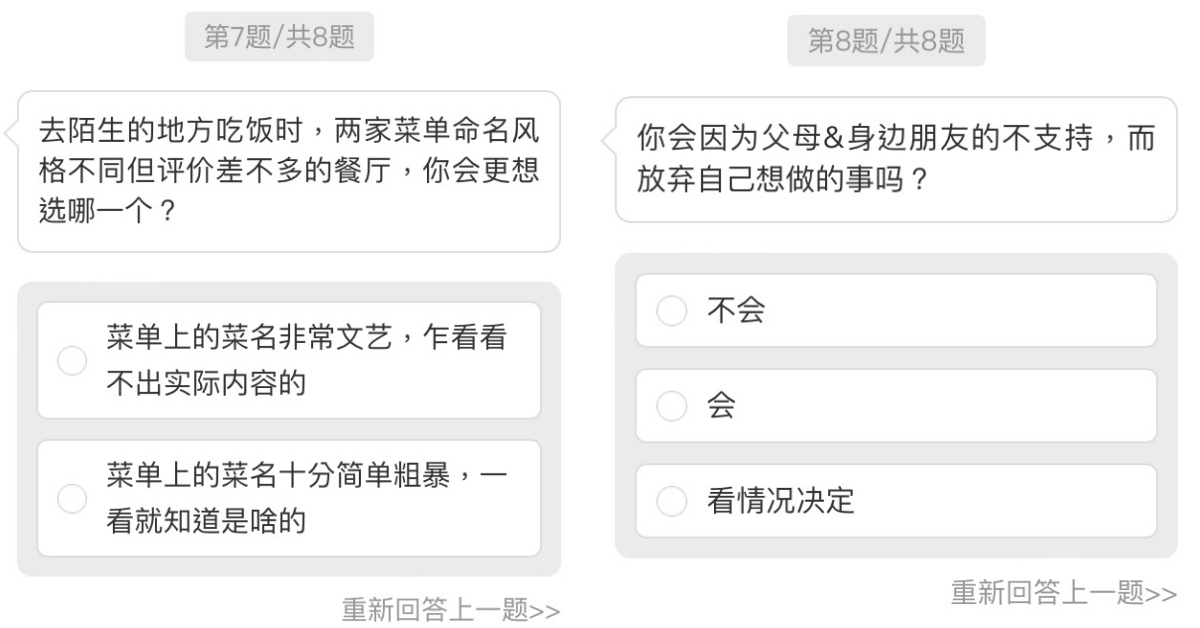Click the pointer tail of the question 8 bubble

click(x=608, y=140)
